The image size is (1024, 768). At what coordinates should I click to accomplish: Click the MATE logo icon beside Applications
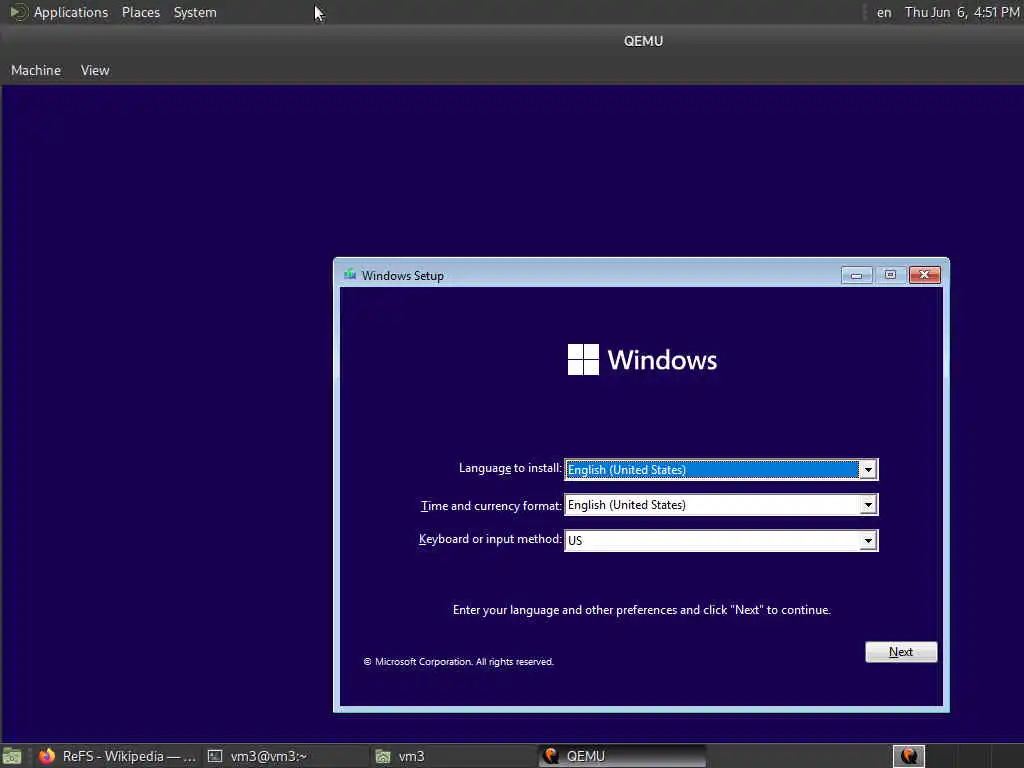[x=18, y=12]
